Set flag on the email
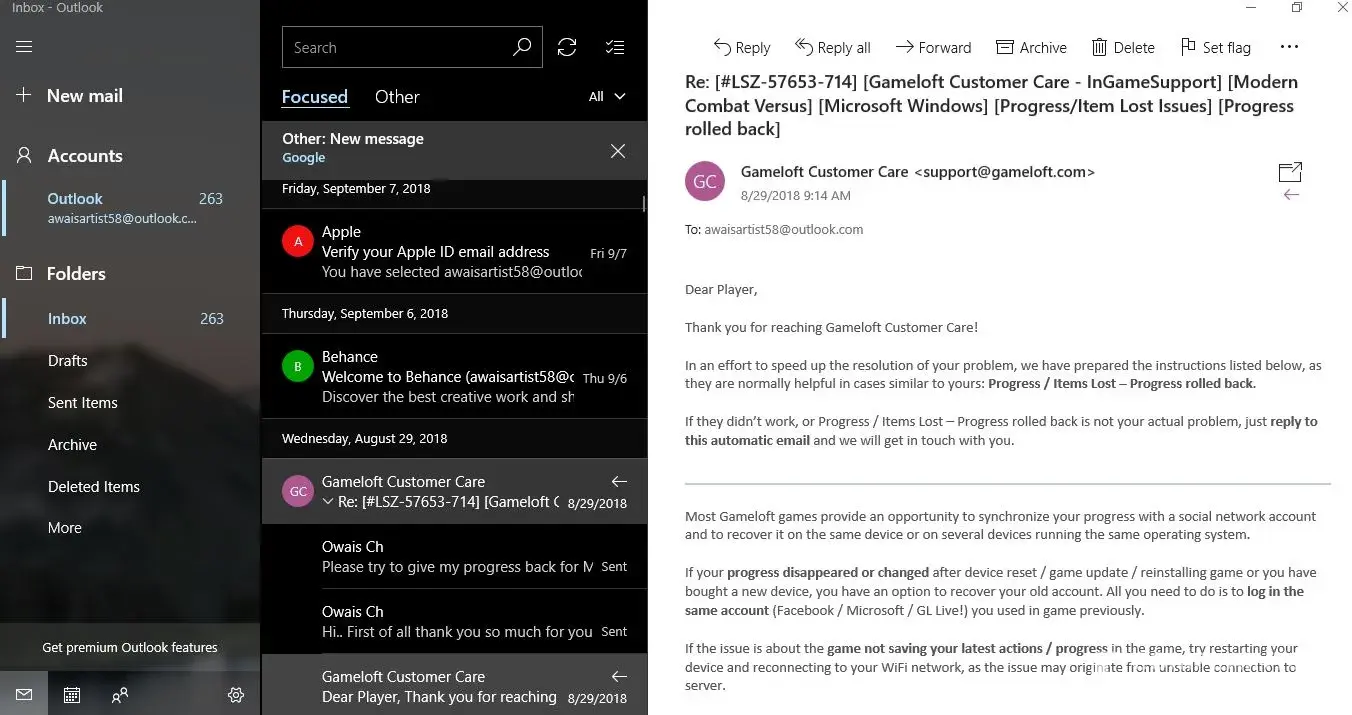 coord(1215,47)
